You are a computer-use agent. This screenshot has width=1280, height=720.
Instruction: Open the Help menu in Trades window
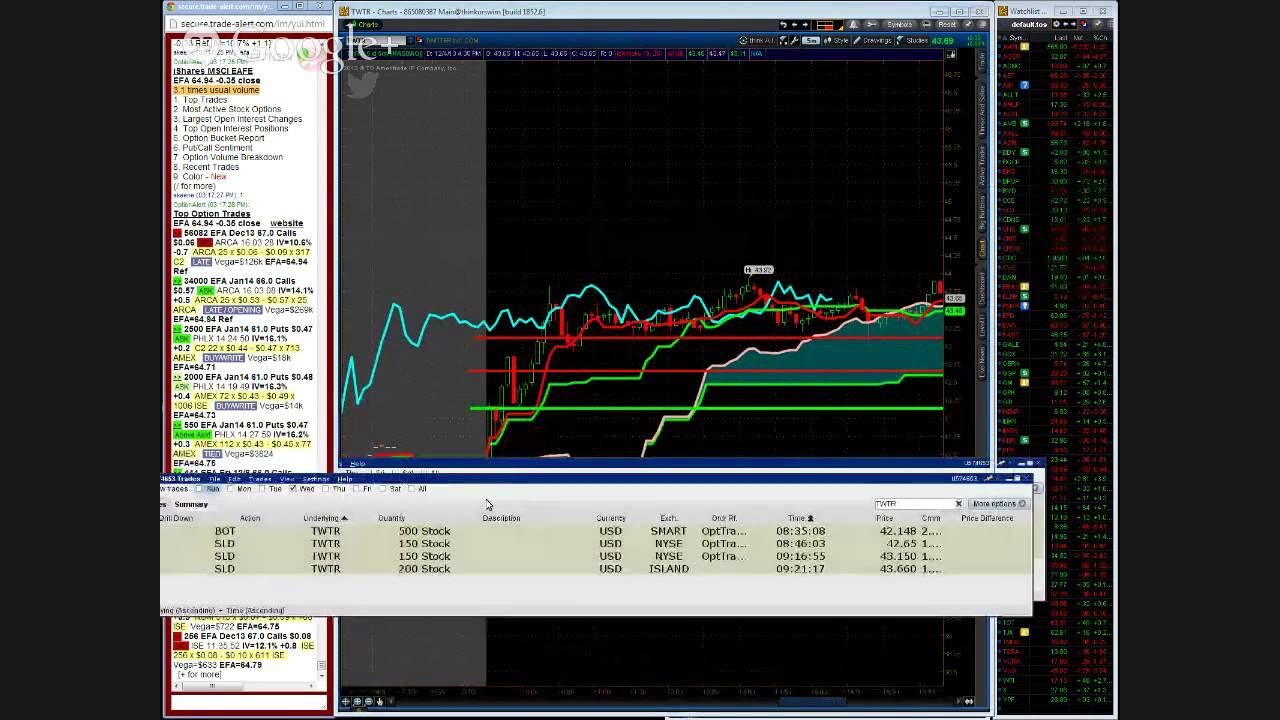coord(345,479)
